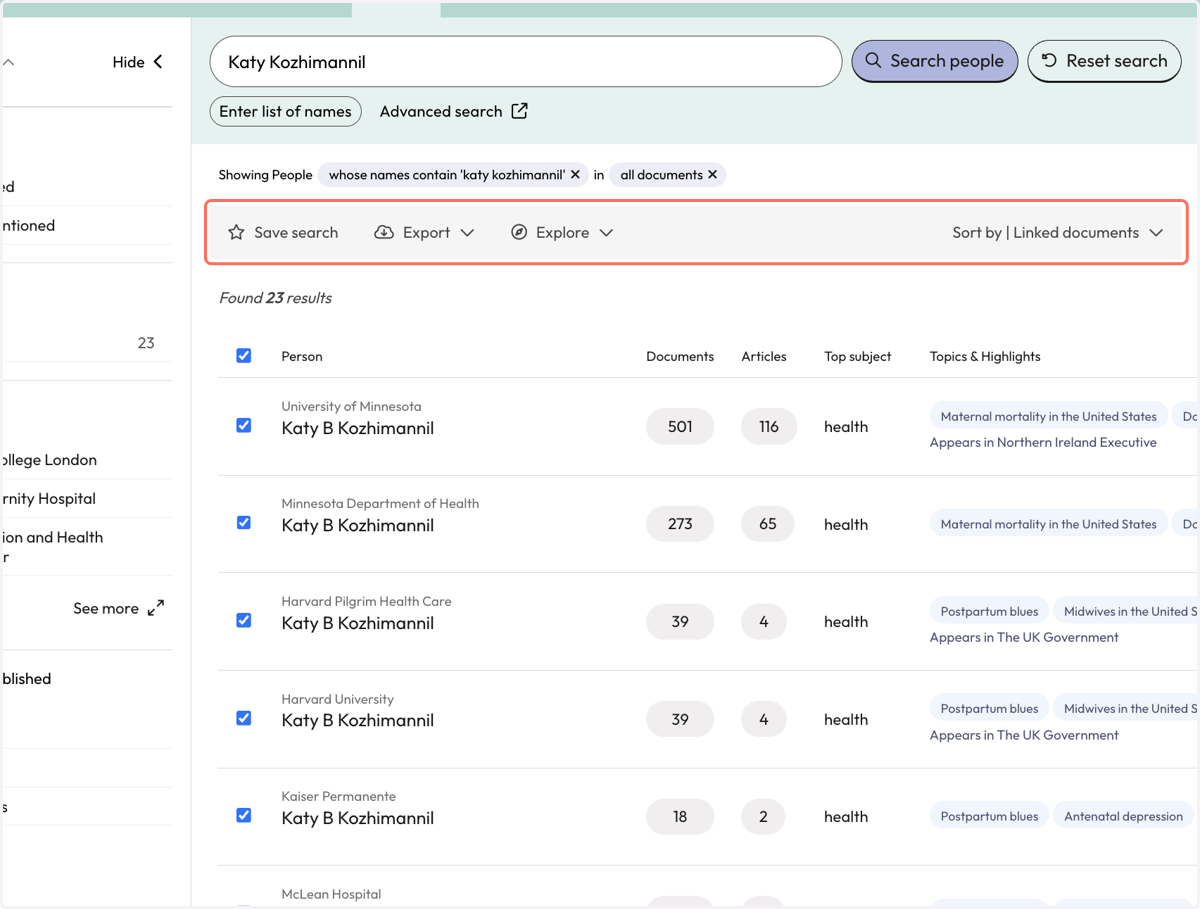
Task: Click the 116 articles badge
Action: coord(769,427)
